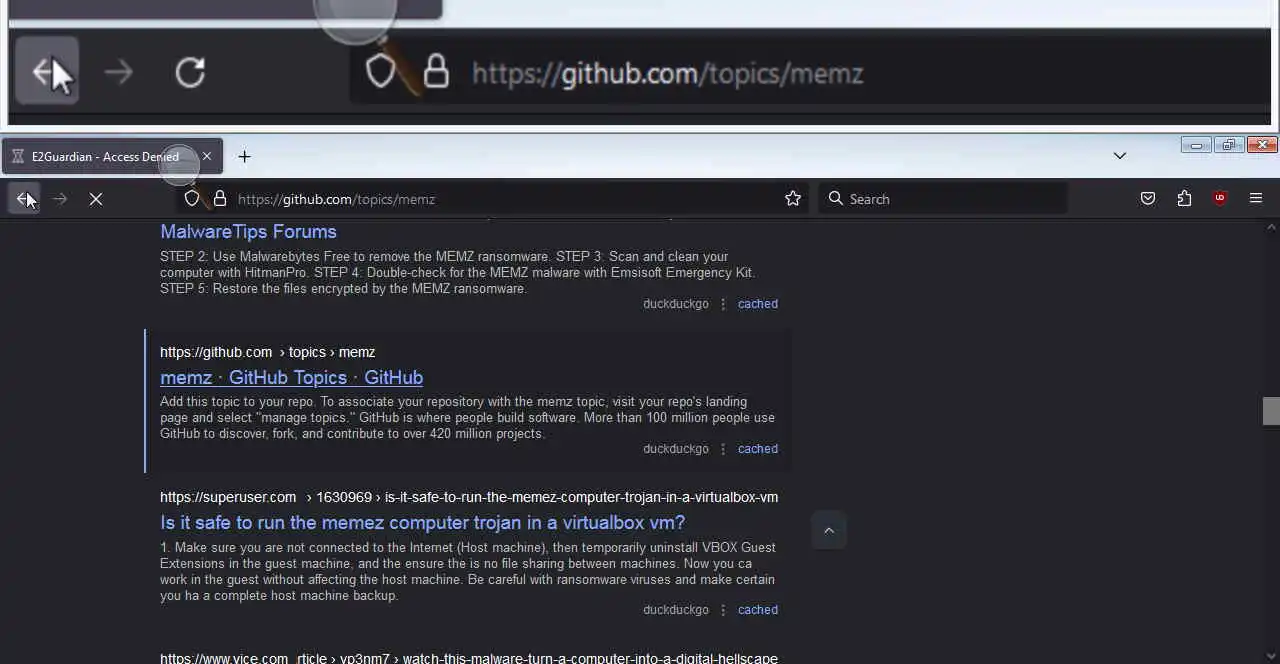Screen dimensions: 1280x664
Task: Click the greyed-out forward arrow button
Action: pos(60,199)
